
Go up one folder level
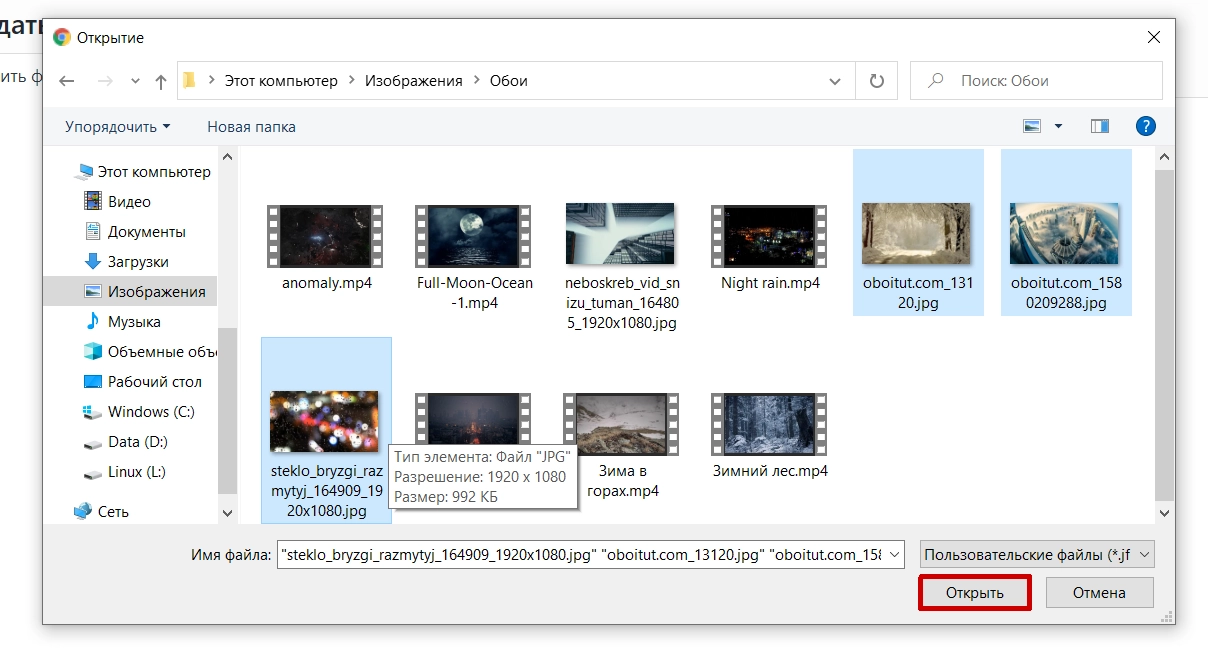click(160, 81)
